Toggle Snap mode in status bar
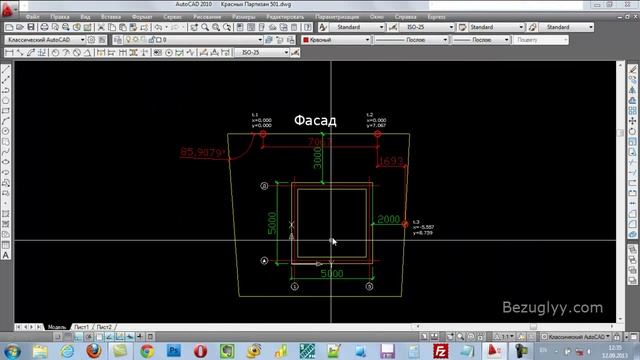 (x=58, y=337)
